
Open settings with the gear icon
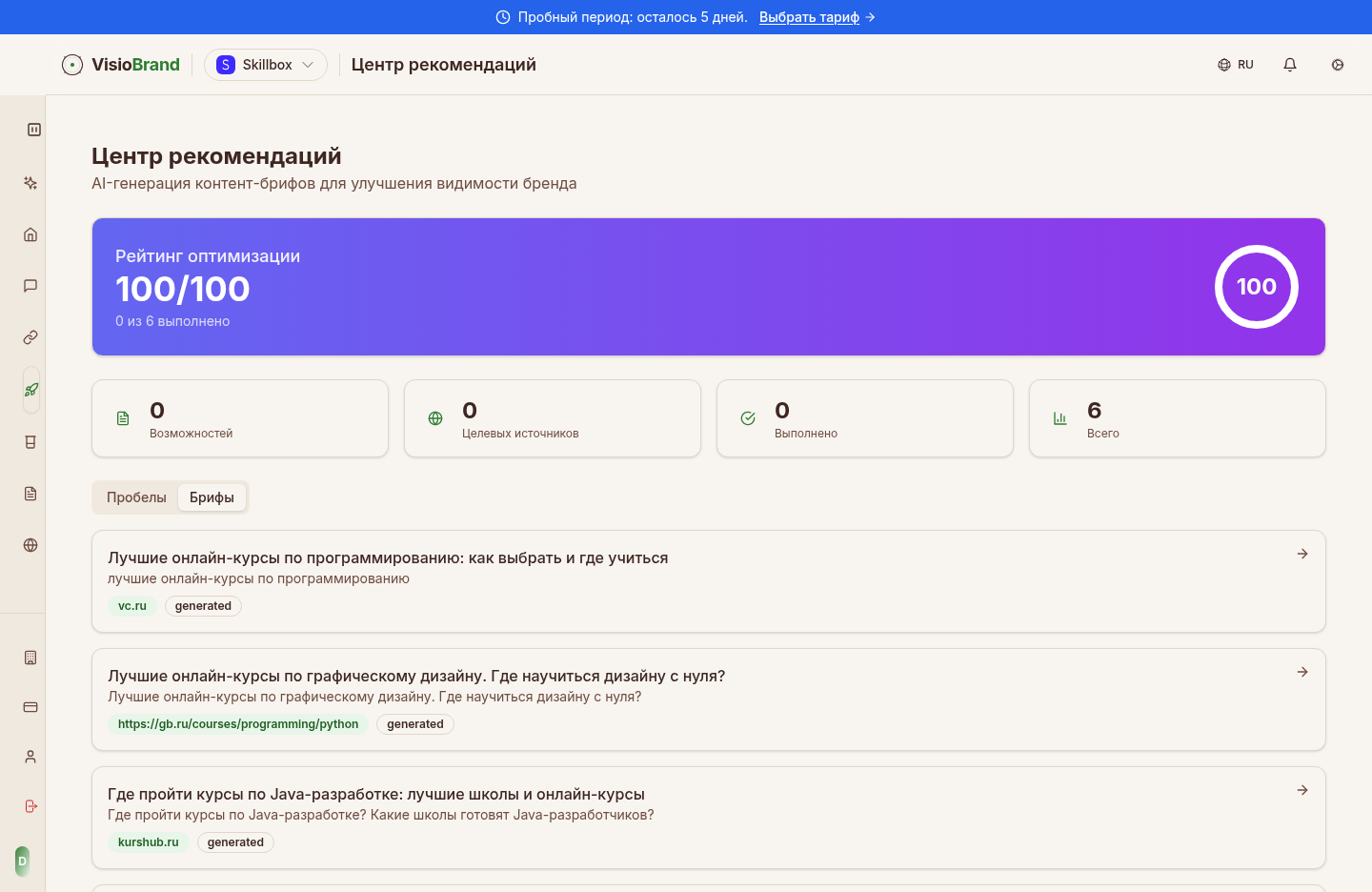[1337, 64]
